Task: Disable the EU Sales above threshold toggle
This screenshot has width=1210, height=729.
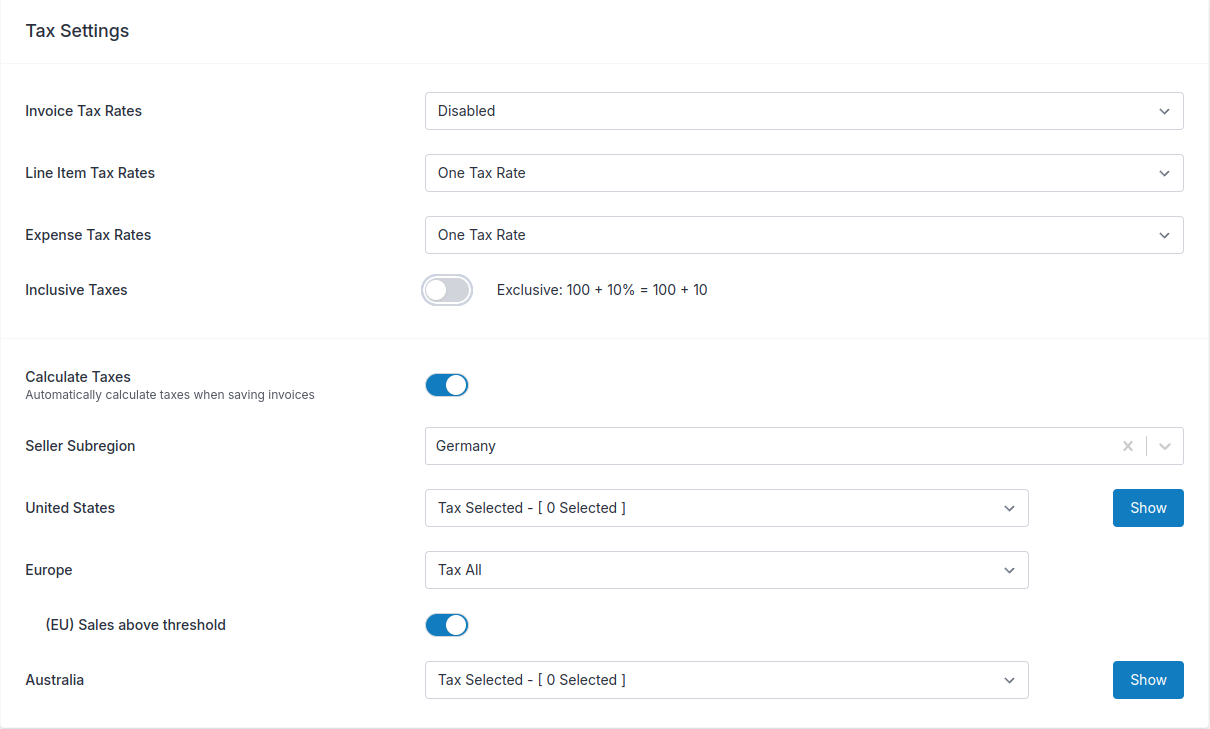Action: click(447, 625)
